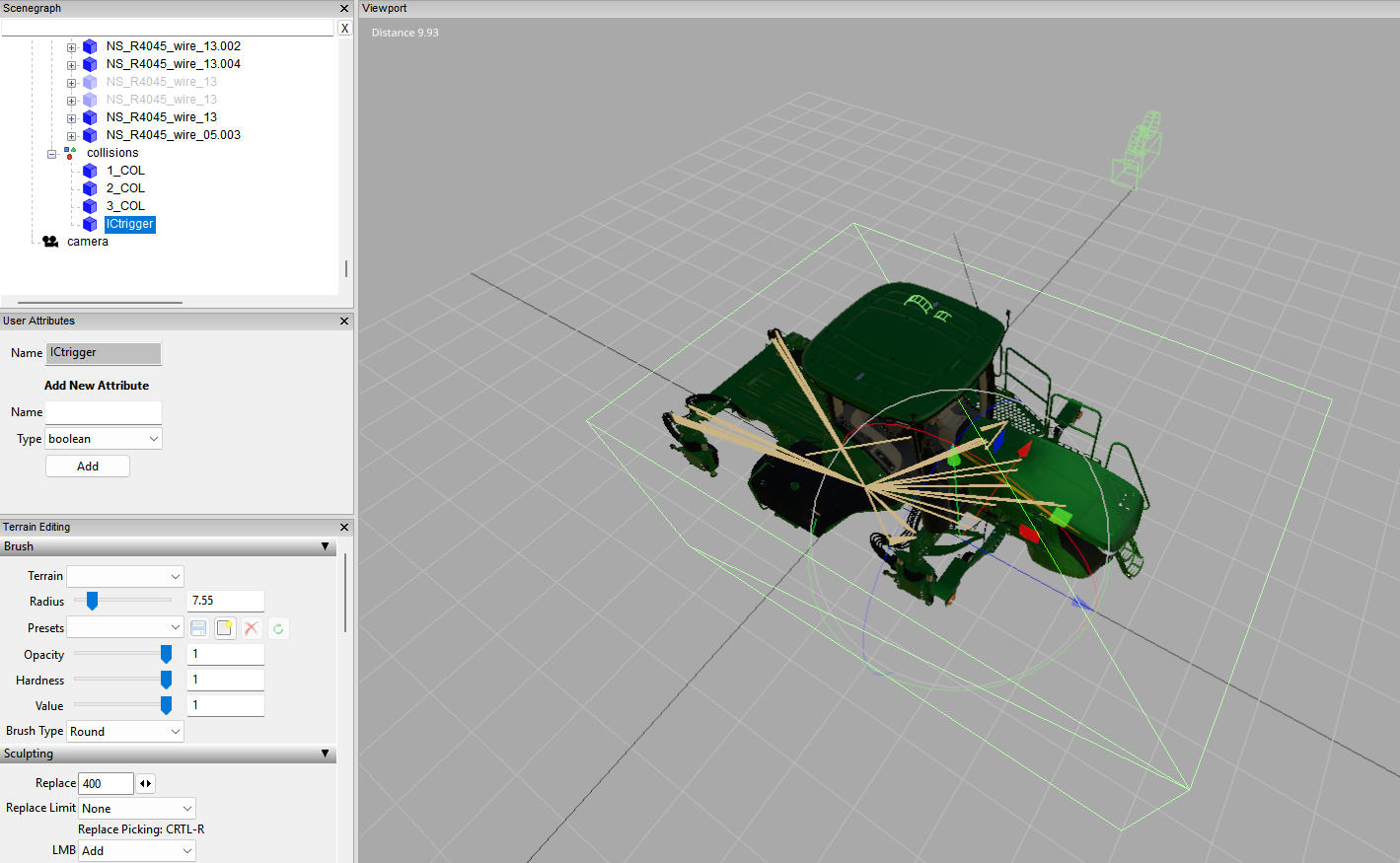This screenshot has height=863, width=1400.
Task: Select NS_R4045_wire_05.003 in the tree
Action: 174,135
